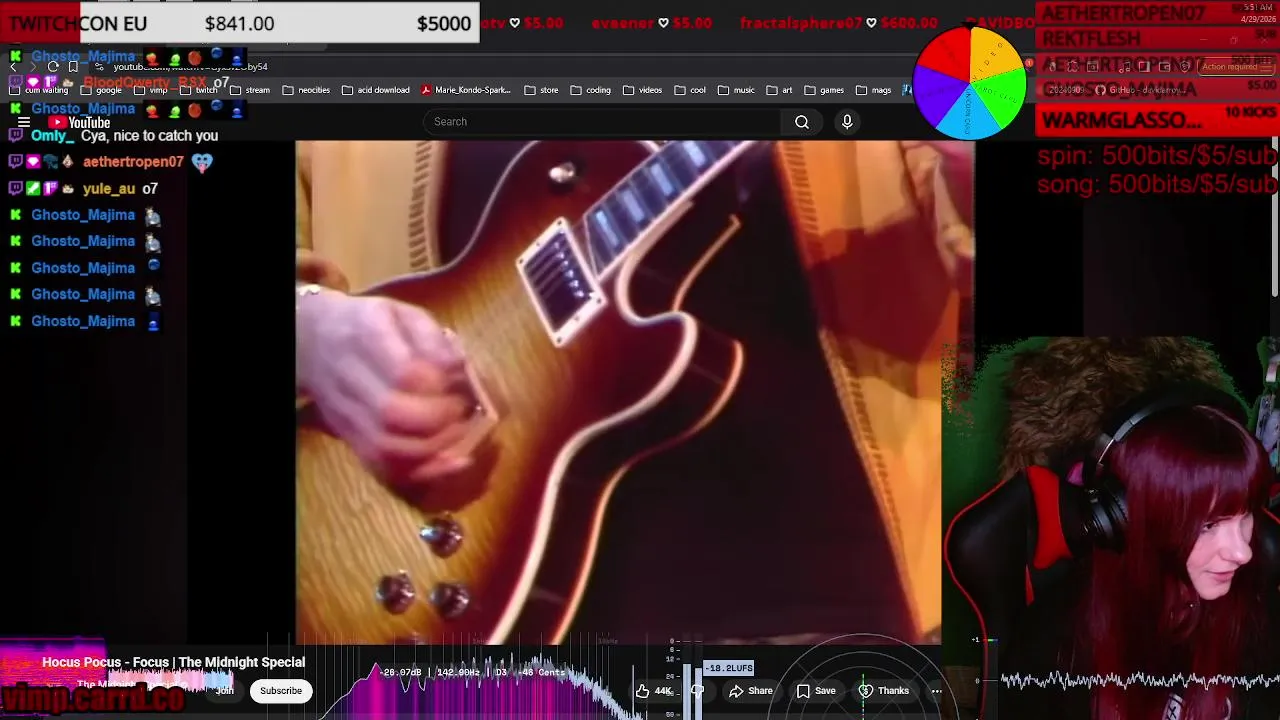The image size is (1280, 720).
Task: Open the 'store' bookmarks folder
Action: click(541, 90)
